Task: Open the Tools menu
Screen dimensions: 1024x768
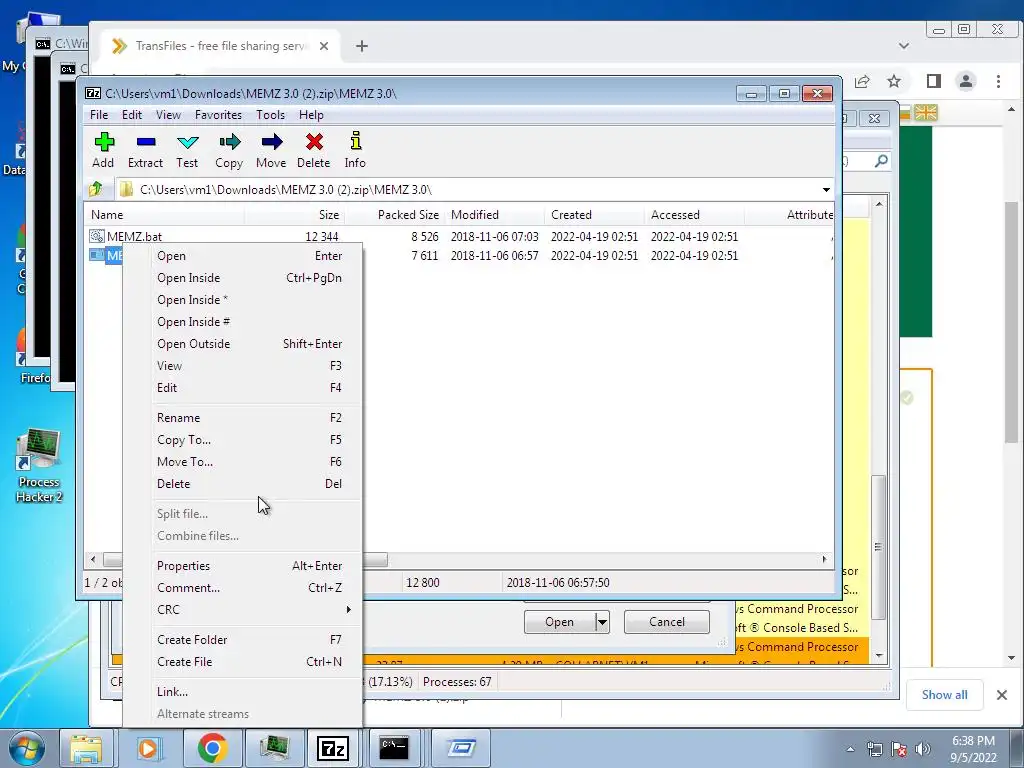Action: [270, 115]
